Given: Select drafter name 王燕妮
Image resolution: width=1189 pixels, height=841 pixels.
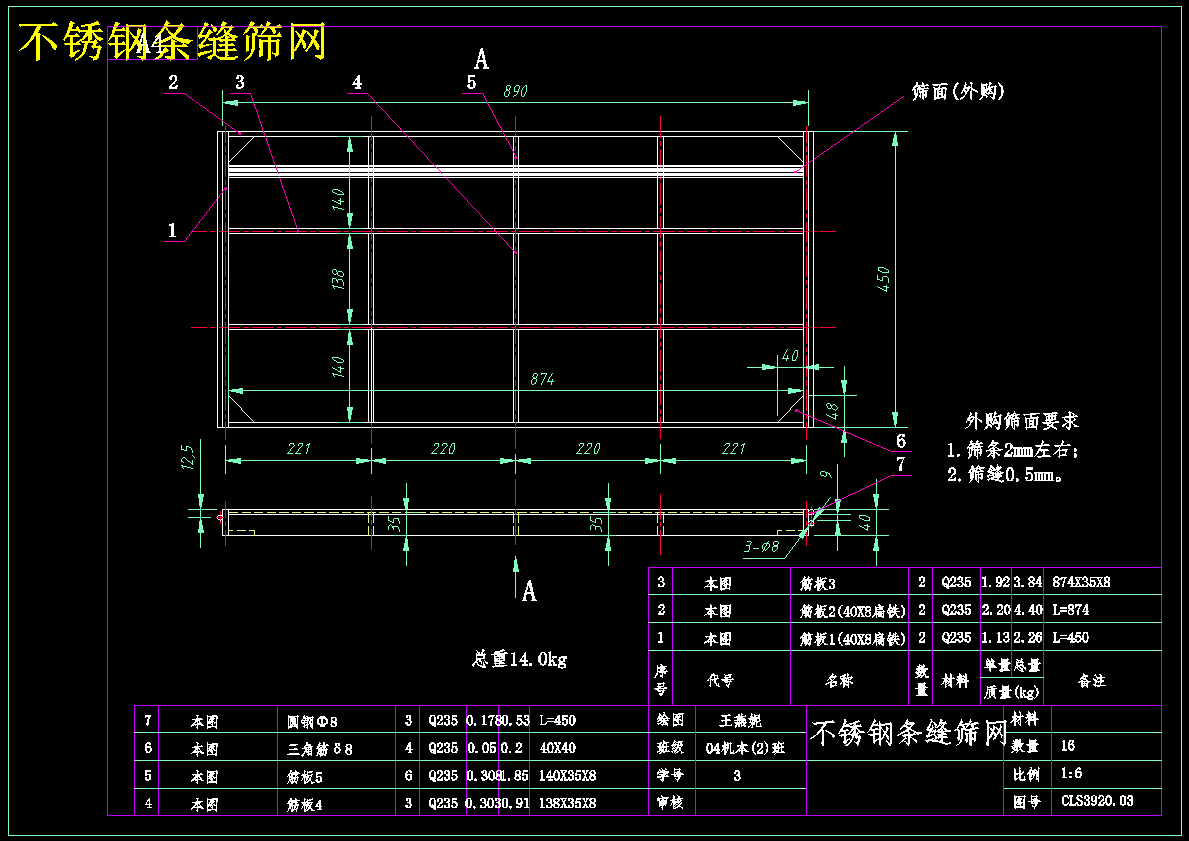Looking at the screenshot, I should (740, 720).
